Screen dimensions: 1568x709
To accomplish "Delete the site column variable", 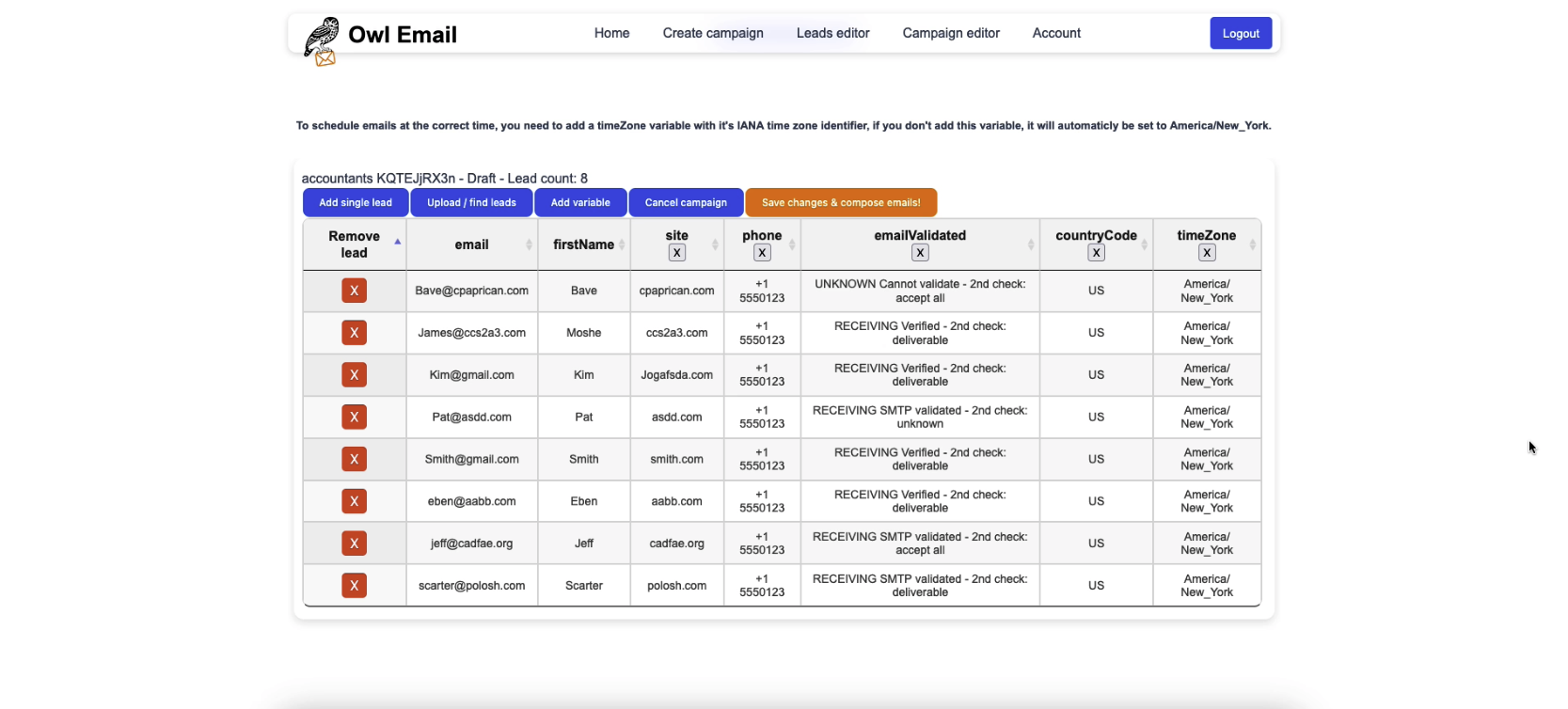I will click(x=676, y=253).
